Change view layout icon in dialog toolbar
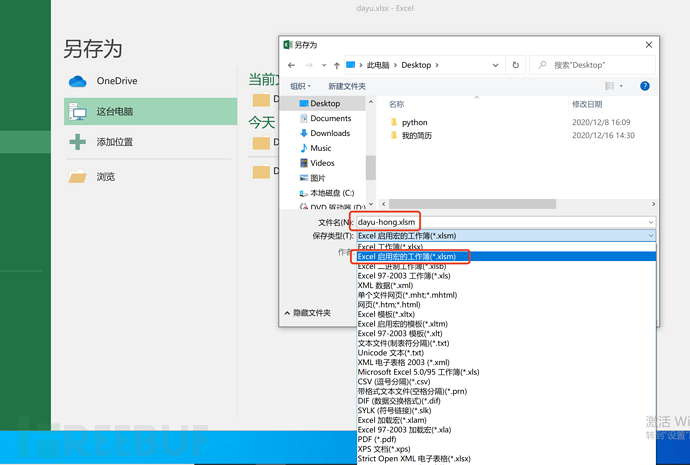The width and height of the screenshot is (690, 465). click(609, 86)
